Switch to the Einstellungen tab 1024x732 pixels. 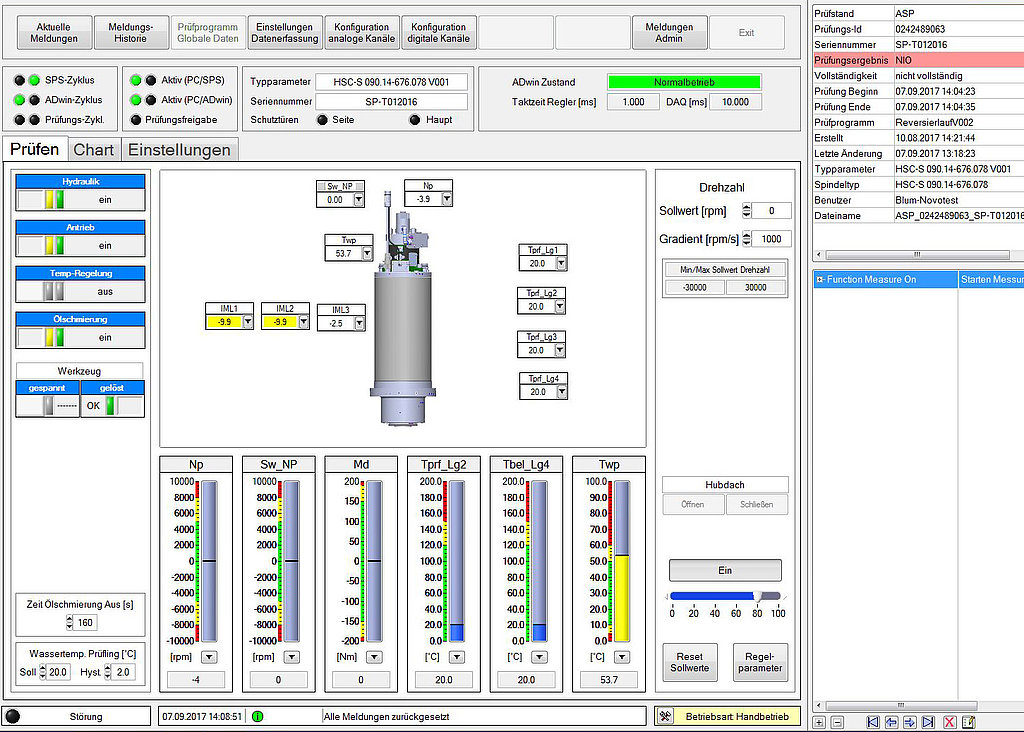click(x=179, y=150)
